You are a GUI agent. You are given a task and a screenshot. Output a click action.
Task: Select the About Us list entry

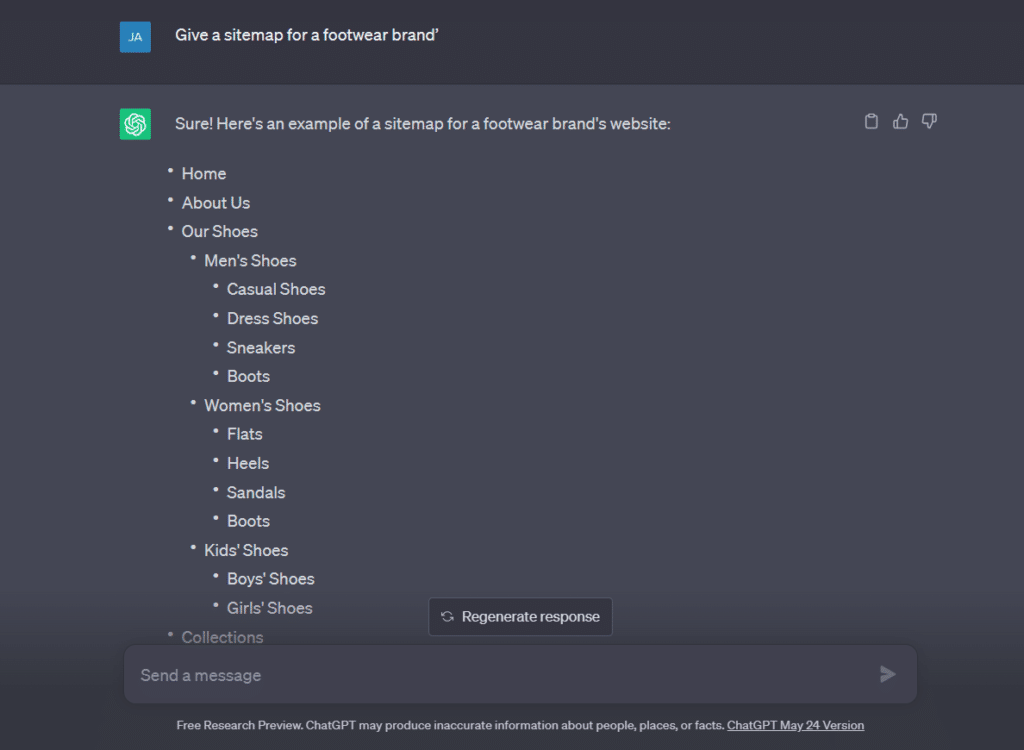[x=216, y=203]
